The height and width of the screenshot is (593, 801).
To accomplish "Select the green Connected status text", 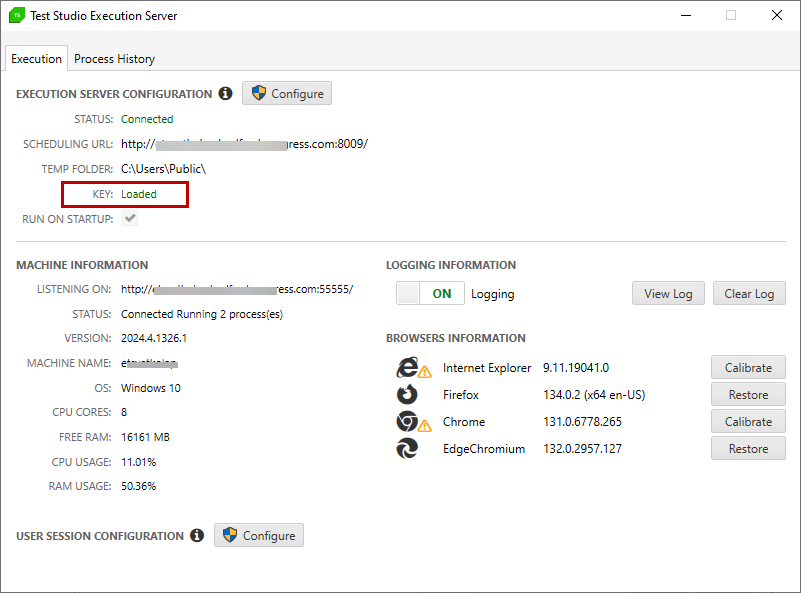I will (x=147, y=119).
